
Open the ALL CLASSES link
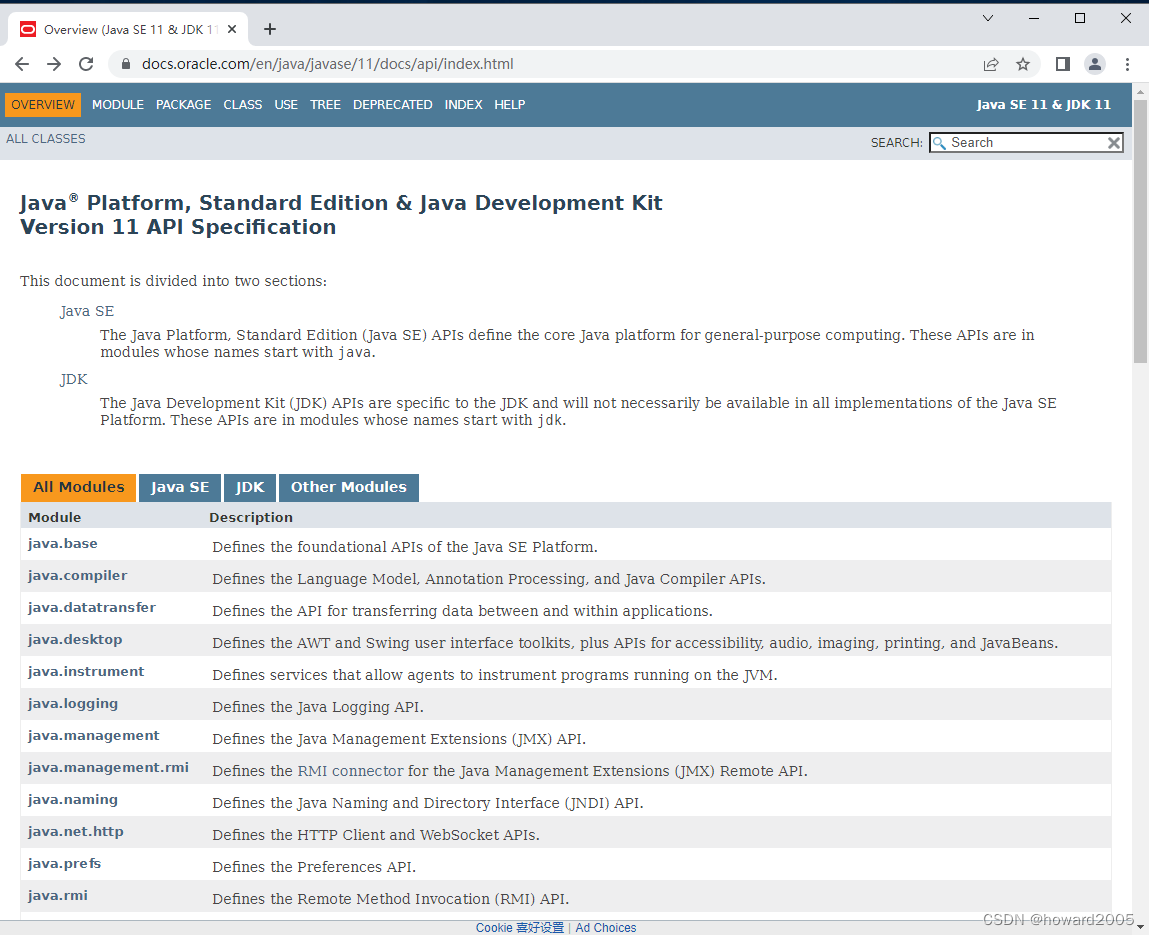click(x=45, y=138)
